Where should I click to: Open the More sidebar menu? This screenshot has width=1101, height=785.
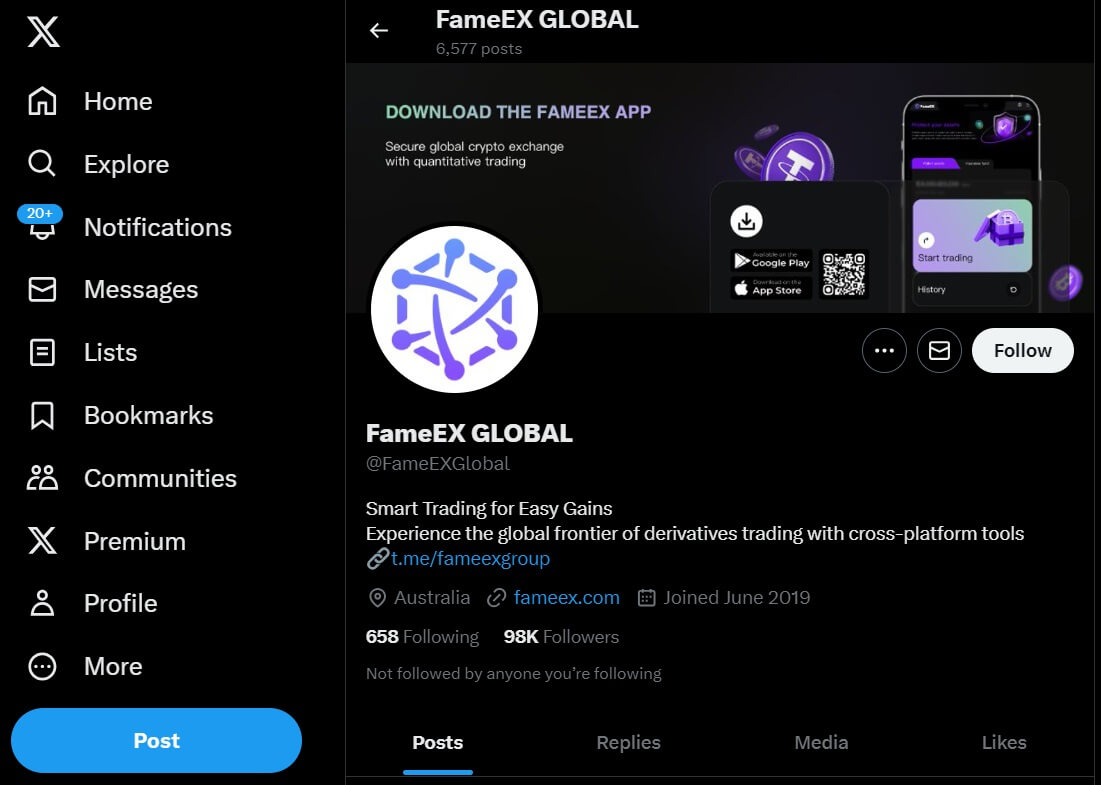[113, 666]
